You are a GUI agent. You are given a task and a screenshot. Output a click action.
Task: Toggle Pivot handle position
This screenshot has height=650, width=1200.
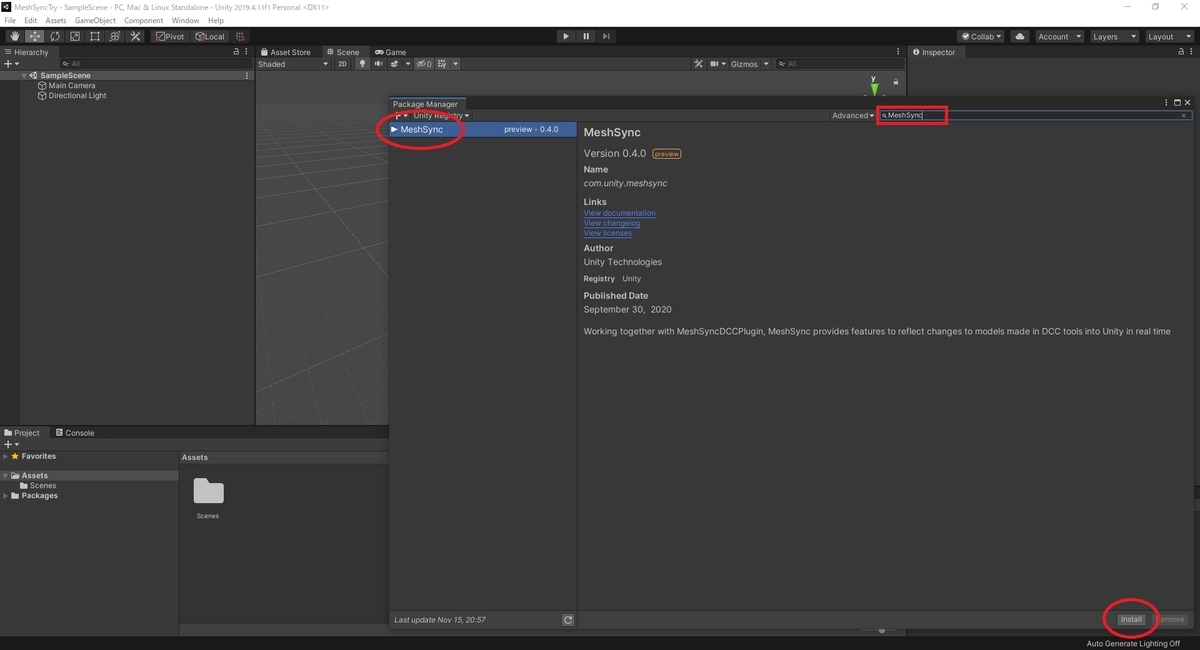[x=170, y=36]
